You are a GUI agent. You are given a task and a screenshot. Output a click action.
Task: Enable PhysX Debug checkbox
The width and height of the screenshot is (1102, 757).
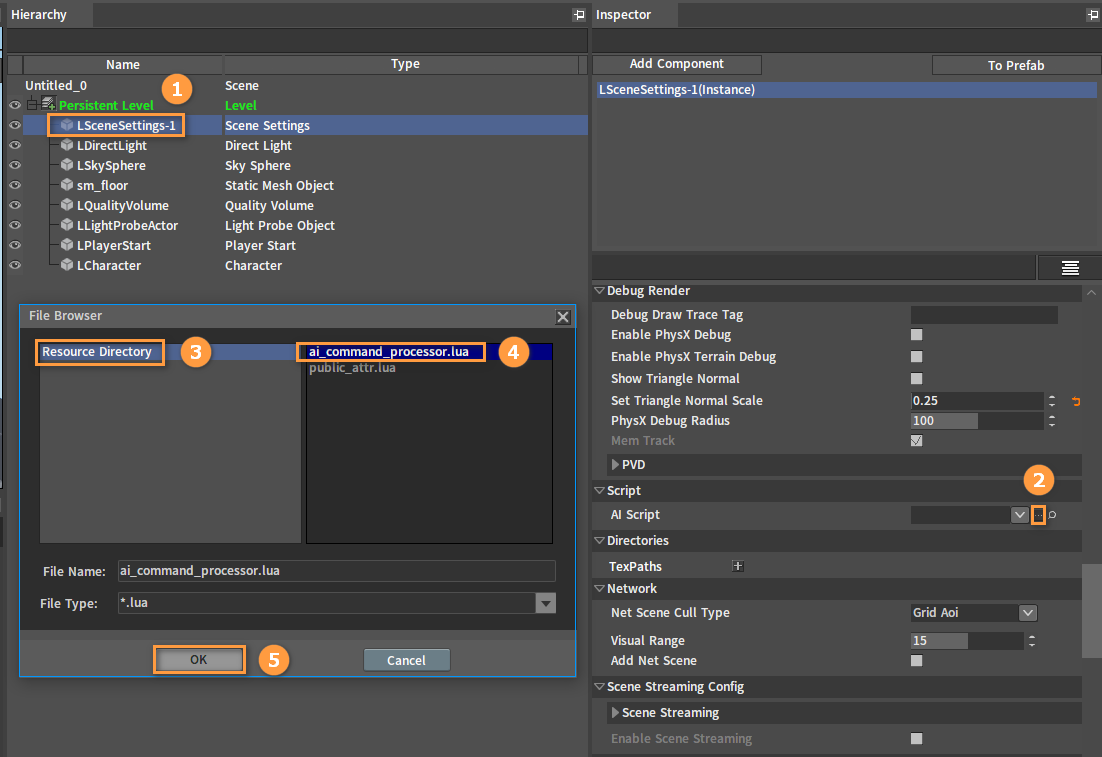coord(916,335)
